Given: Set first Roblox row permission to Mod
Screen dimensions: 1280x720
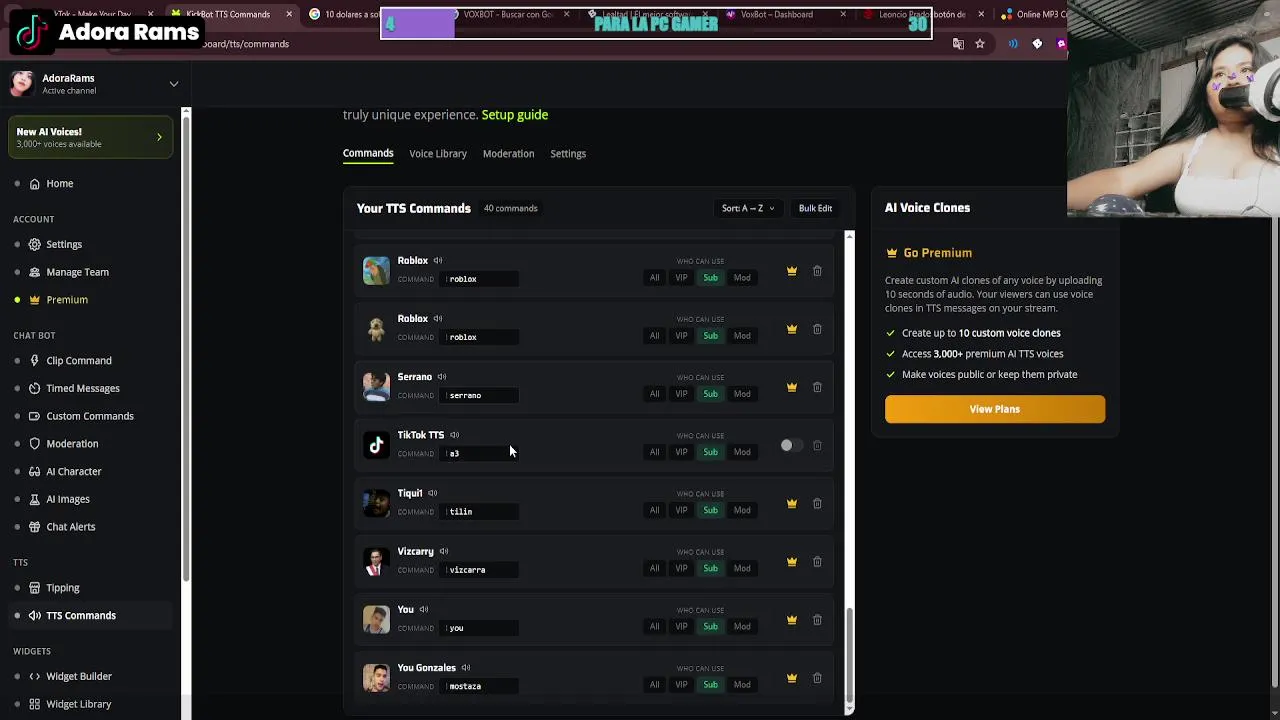Looking at the screenshot, I should click(742, 278).
